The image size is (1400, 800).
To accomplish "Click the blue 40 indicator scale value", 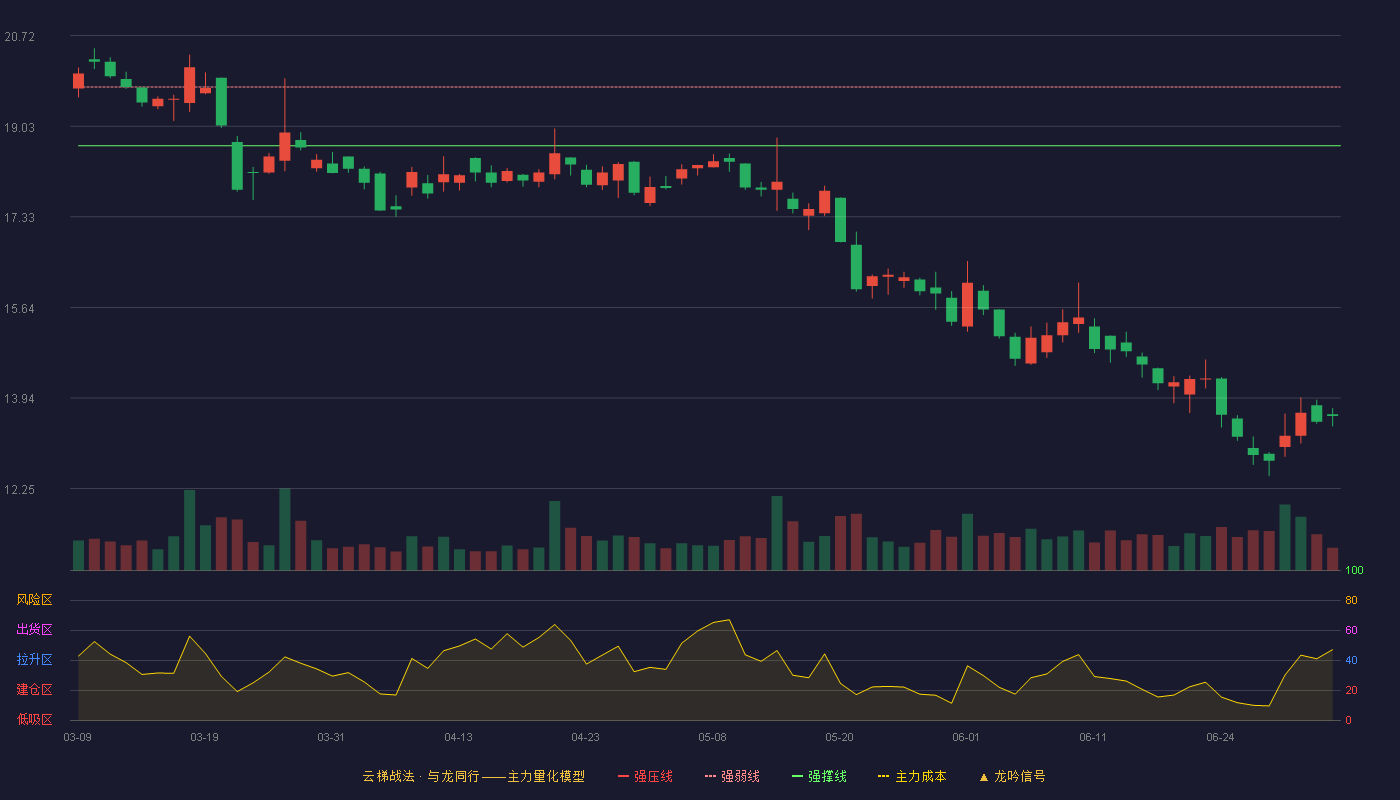I will point(1351,660).
